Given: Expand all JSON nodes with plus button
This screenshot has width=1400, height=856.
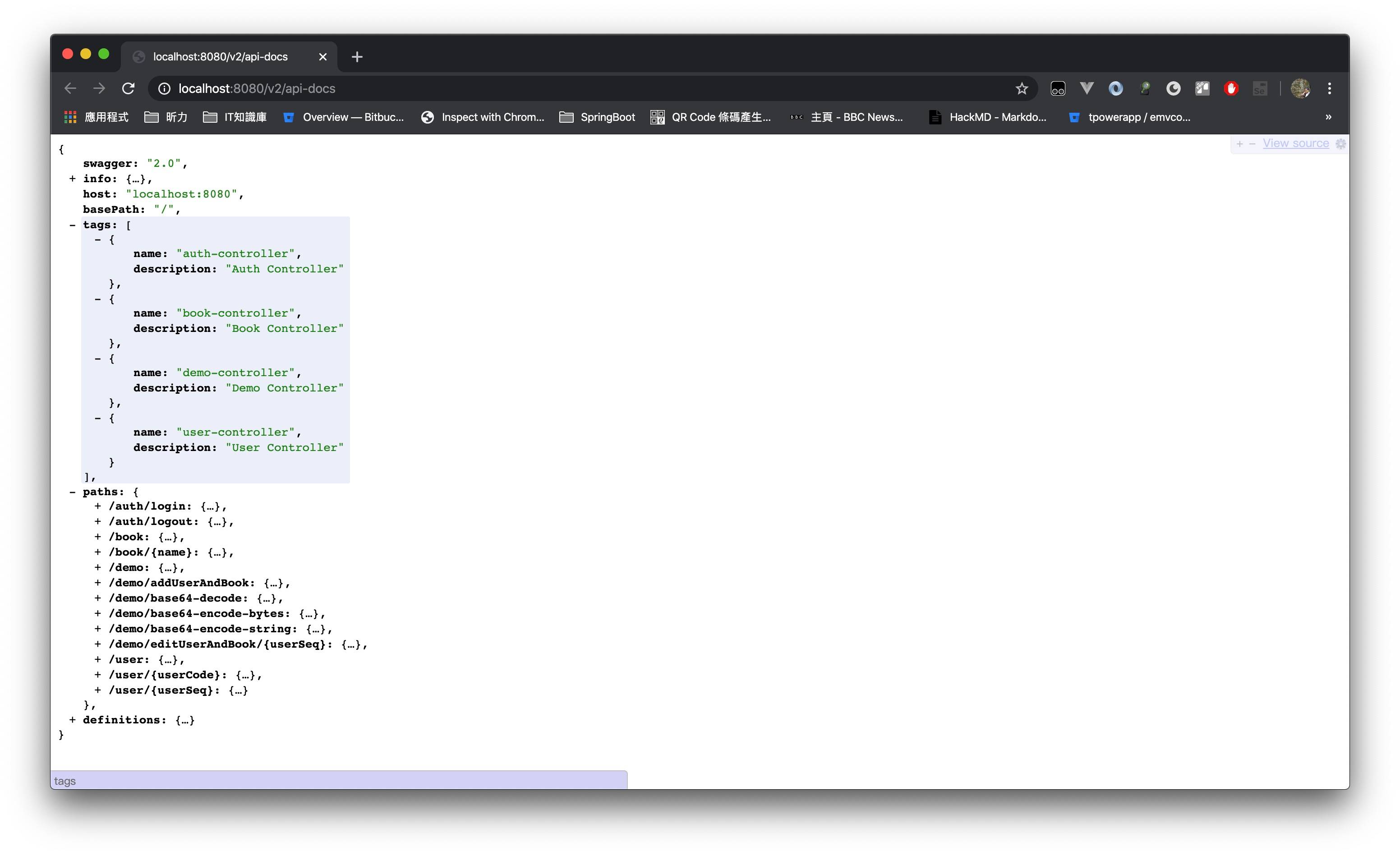Looking at the screenshot, I should tap(1240, 144).
